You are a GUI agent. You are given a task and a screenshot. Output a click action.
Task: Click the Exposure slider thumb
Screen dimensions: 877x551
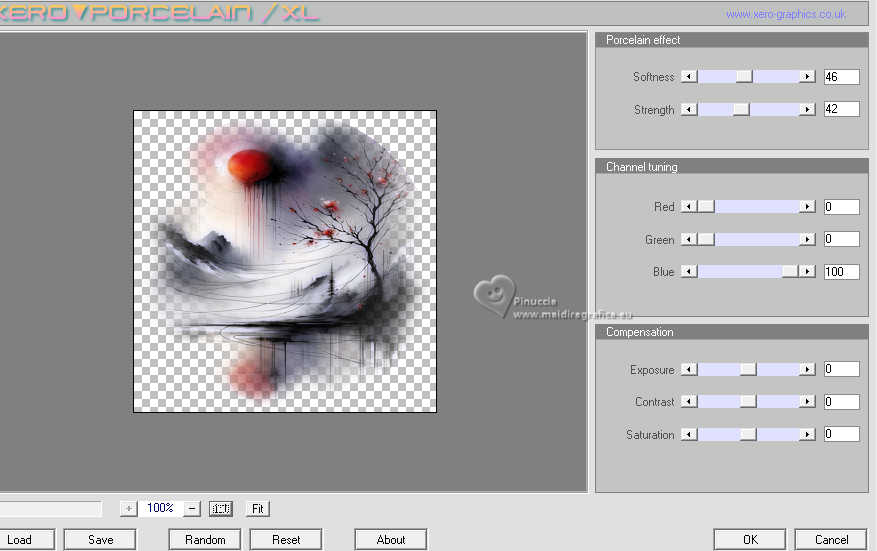point(748,369)
